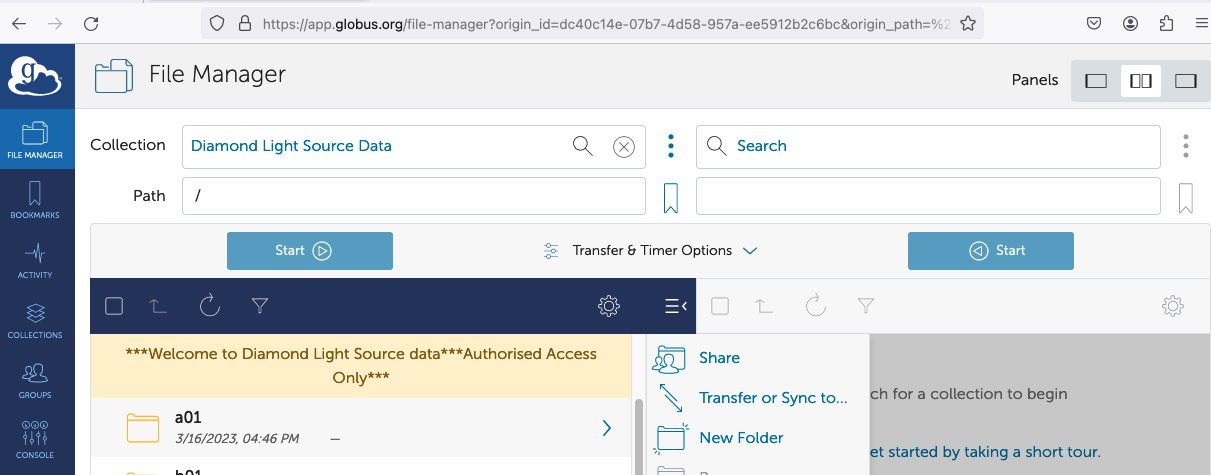This screenshot has height=475, width=1211.
Task: Open File Manager in sidebar
Action: [x=35, y=139]
